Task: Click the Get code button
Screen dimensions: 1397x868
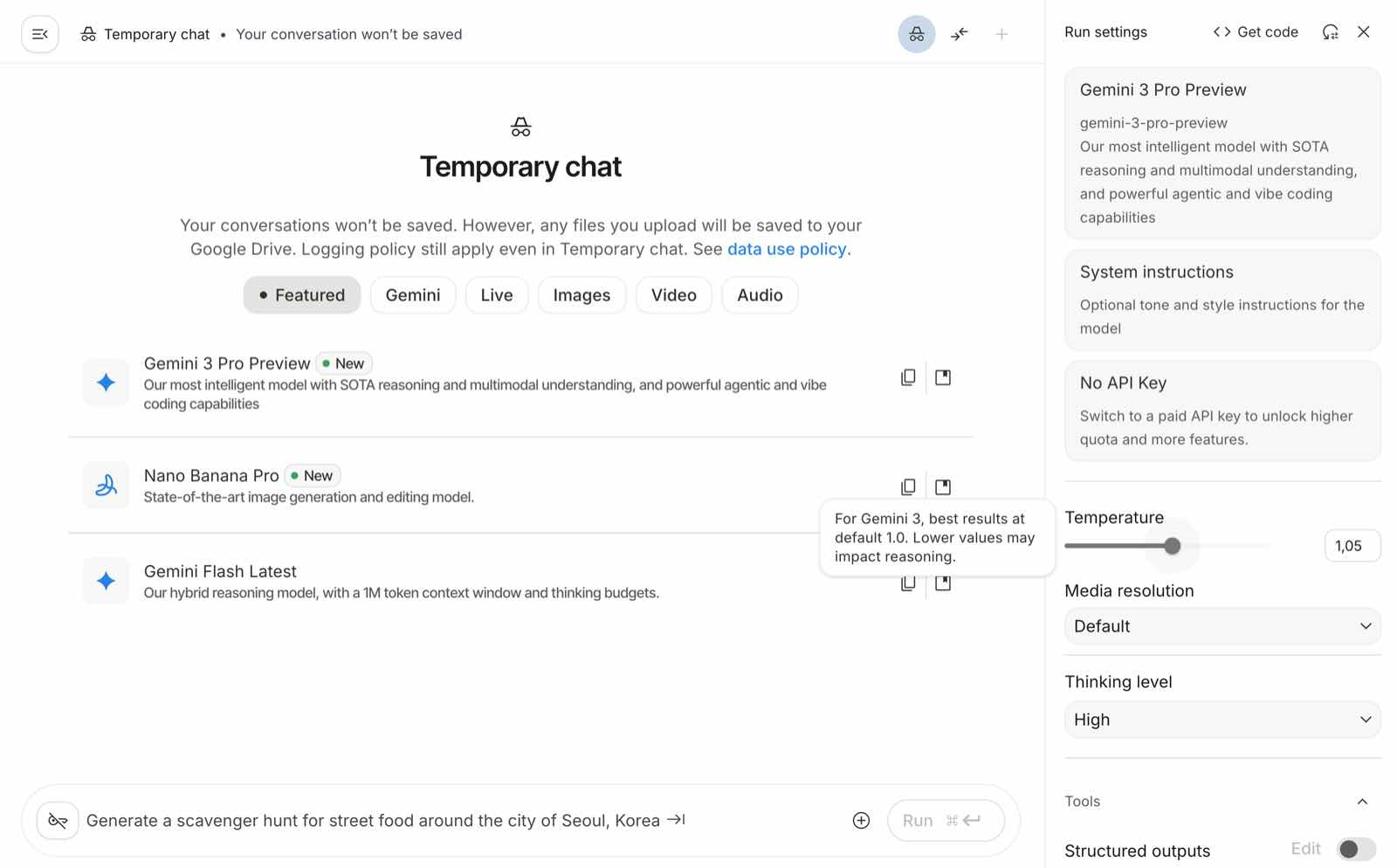Action: 1256,32
